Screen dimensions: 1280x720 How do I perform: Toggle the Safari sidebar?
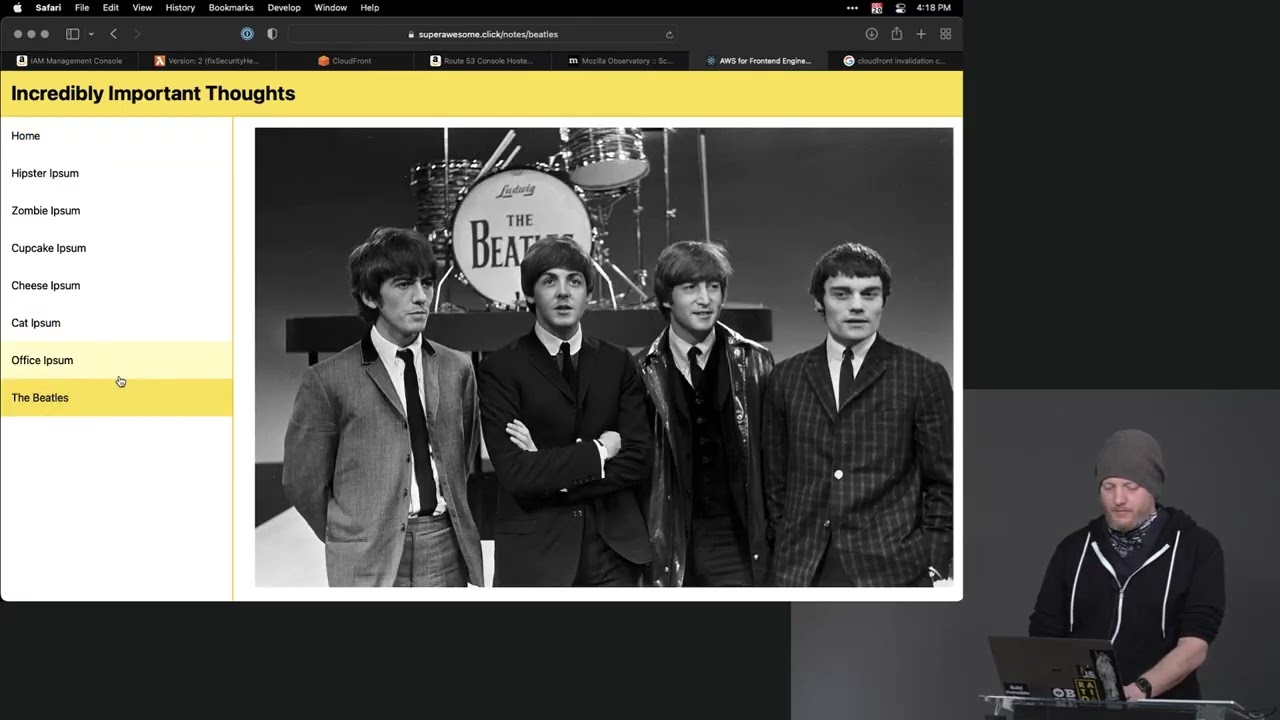(72, 34)
